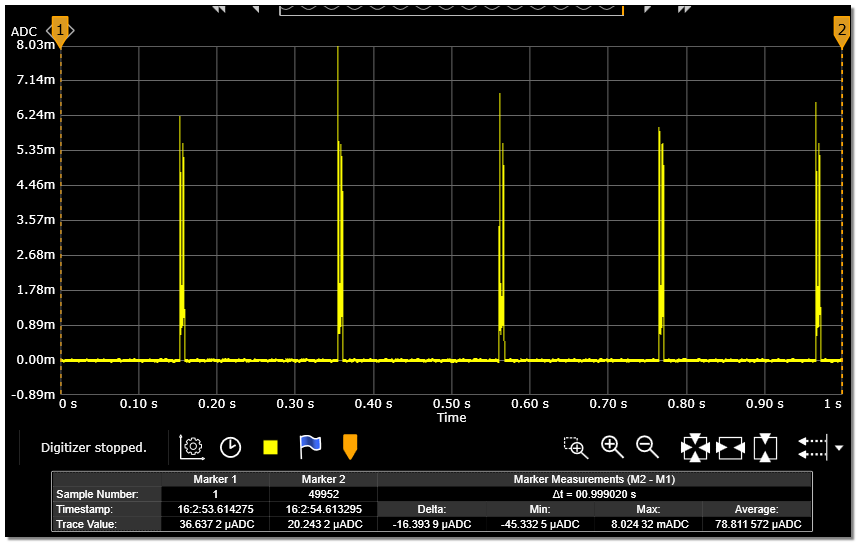Autoscale both axes with four-arrow icon
The width and height of the screenshot is (857, 543).
pos(694,447)
